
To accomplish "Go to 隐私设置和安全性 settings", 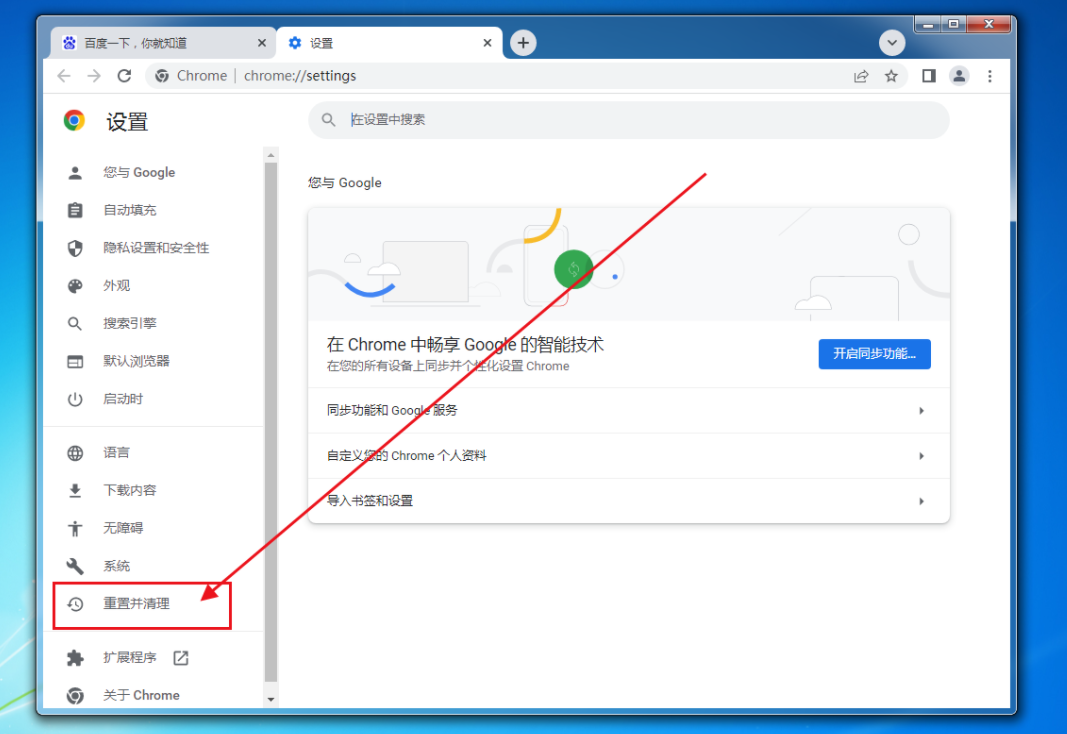I will pyautogui.click(x=157, y=248).
